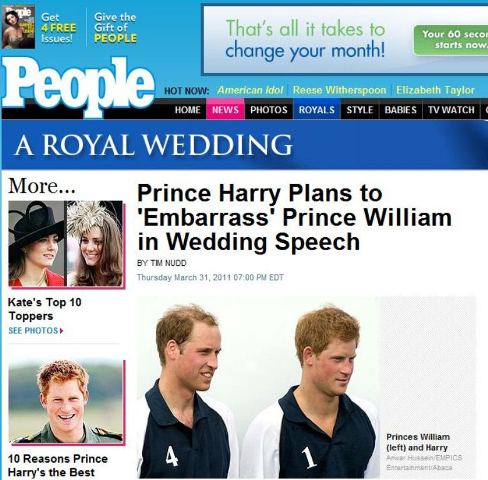
Task: Click the Get 4 FREE Issues link
Action: click(x=58, y=28)
